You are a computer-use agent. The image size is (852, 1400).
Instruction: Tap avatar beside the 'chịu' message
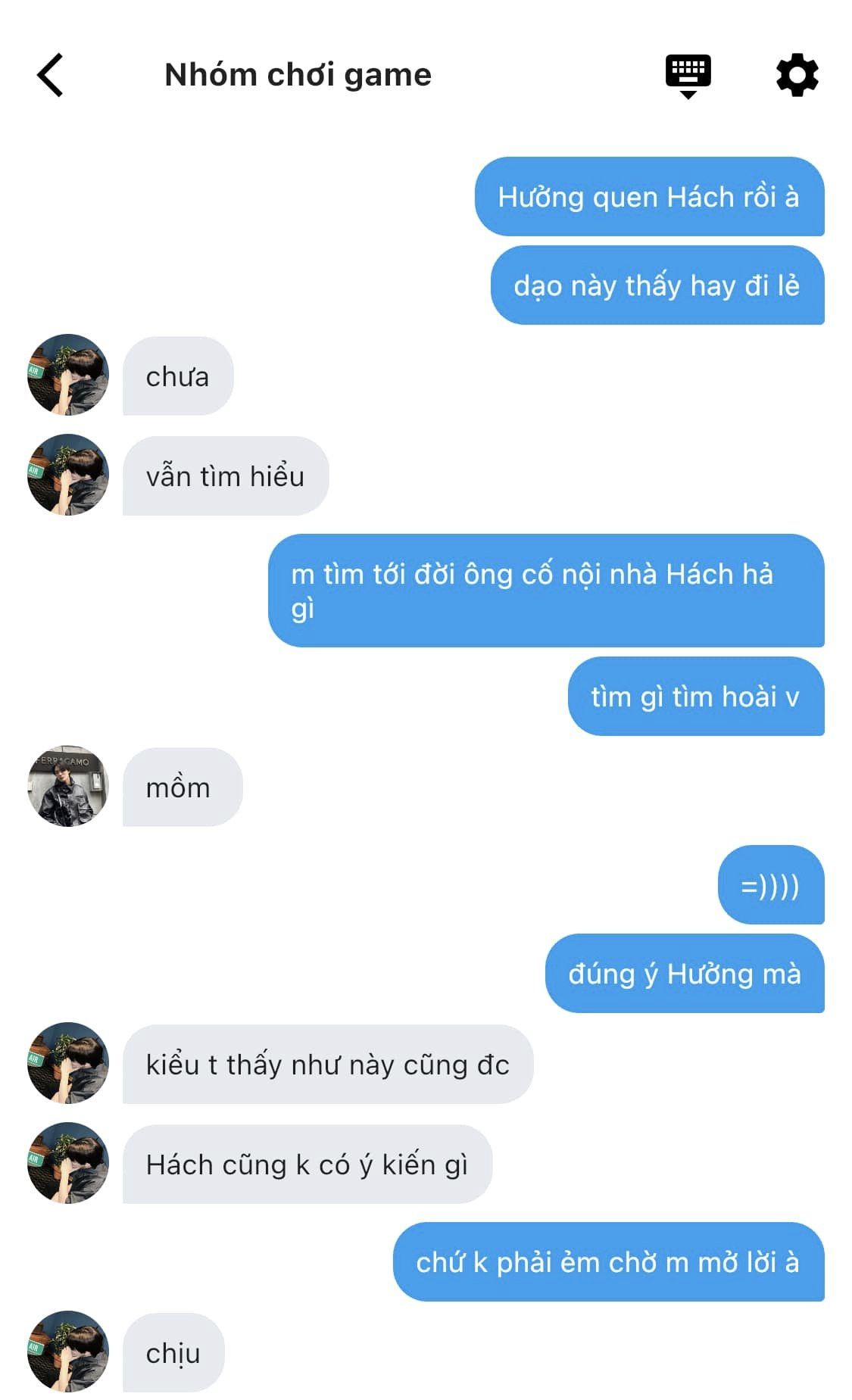(68, 1352)
